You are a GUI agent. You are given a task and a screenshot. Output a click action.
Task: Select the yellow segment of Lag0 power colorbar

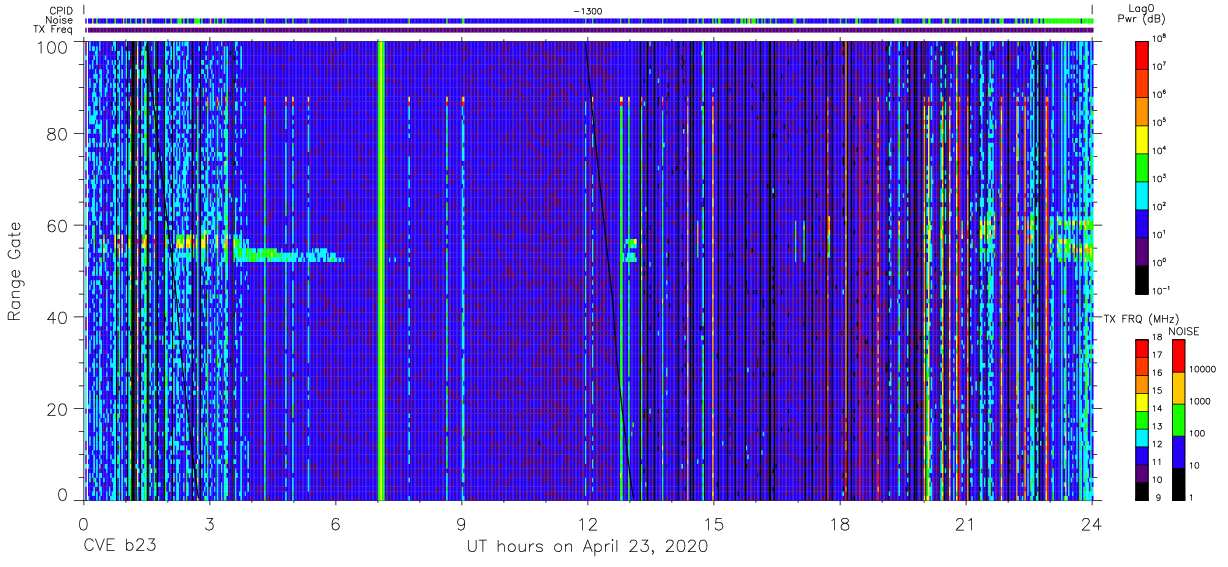tap(1144, 138)
